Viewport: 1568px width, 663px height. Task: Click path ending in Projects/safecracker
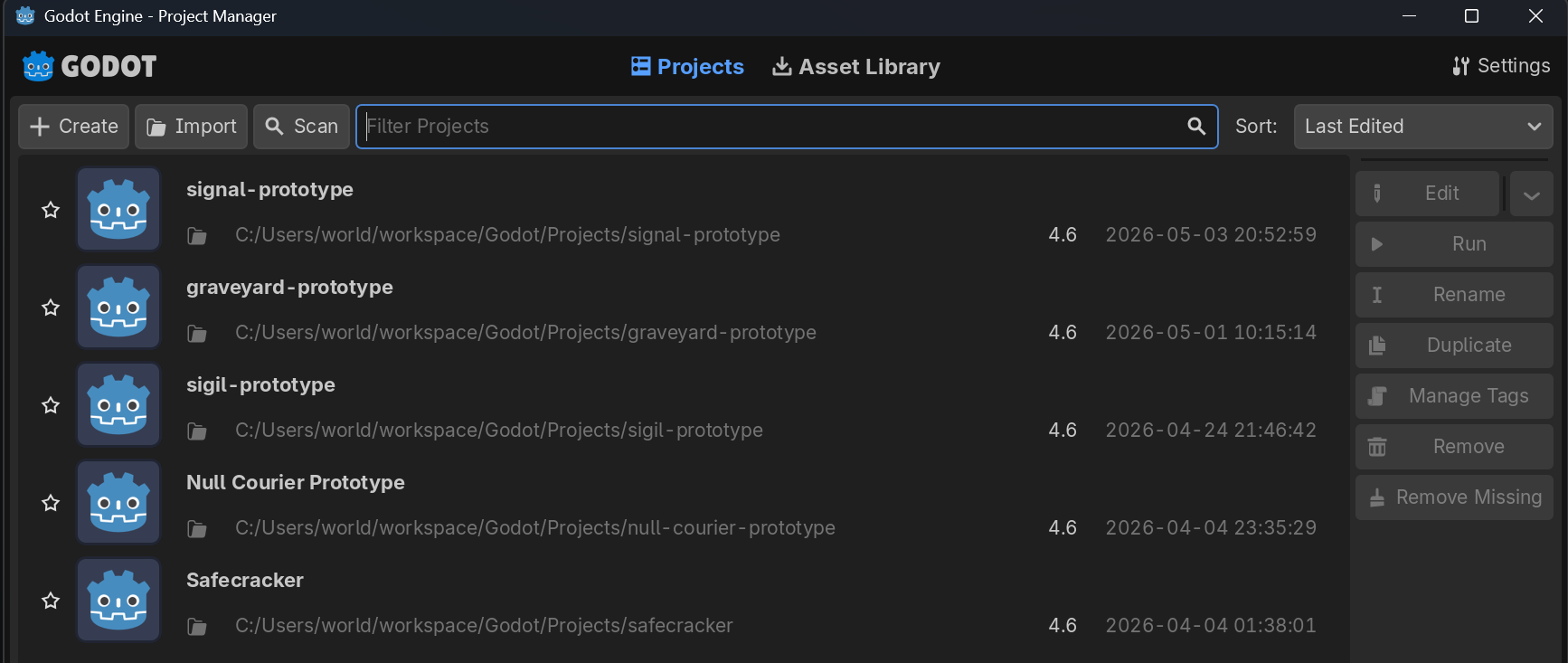click(484, 626)
